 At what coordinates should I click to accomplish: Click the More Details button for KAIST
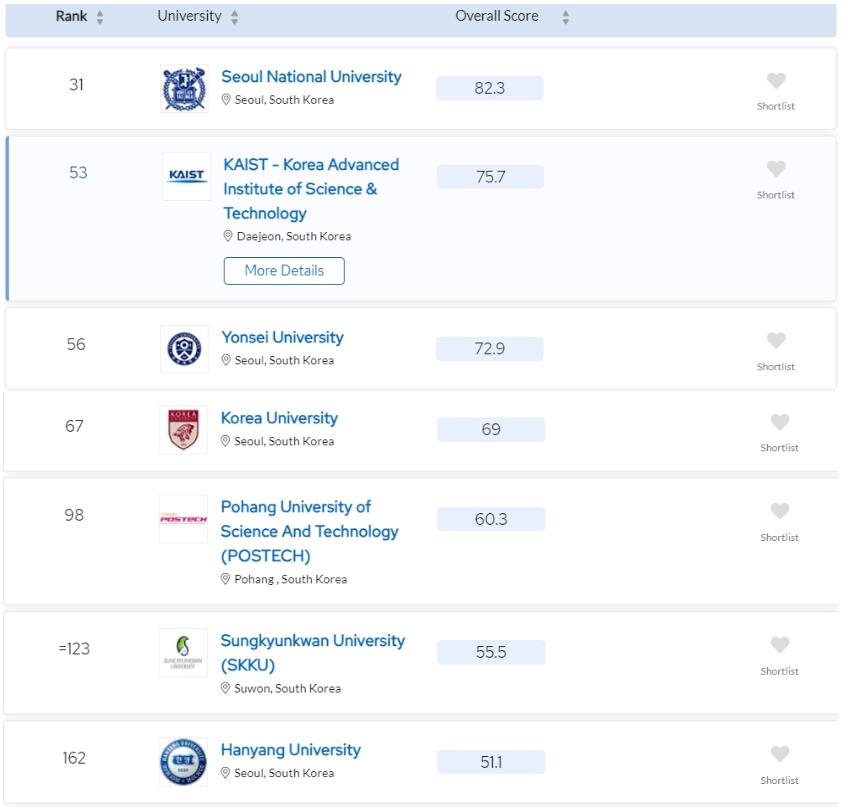point(284,271)
